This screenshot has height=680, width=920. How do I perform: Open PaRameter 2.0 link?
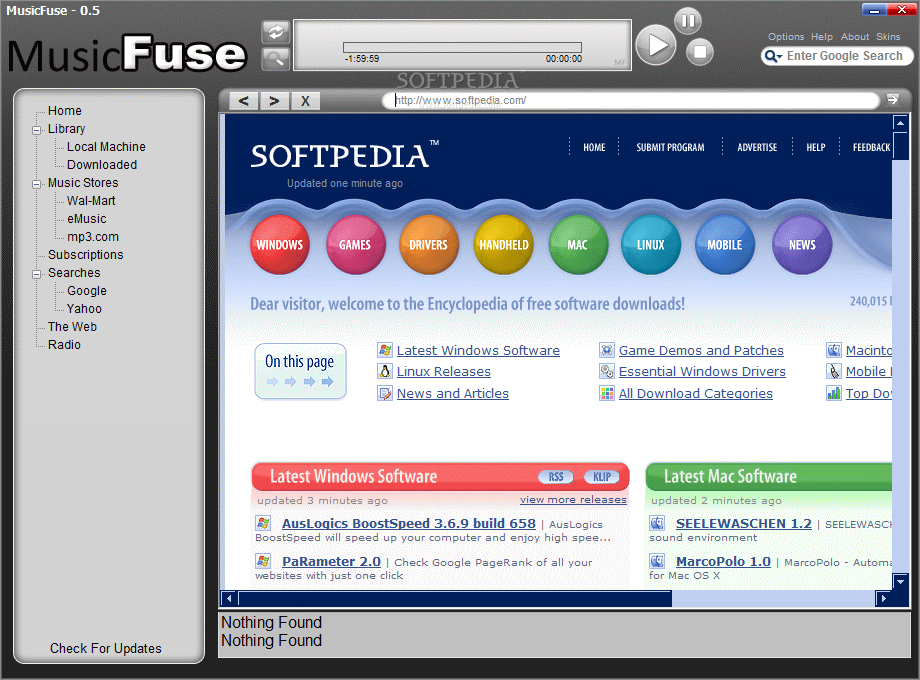pyautogui.click(x=332, y=561)
